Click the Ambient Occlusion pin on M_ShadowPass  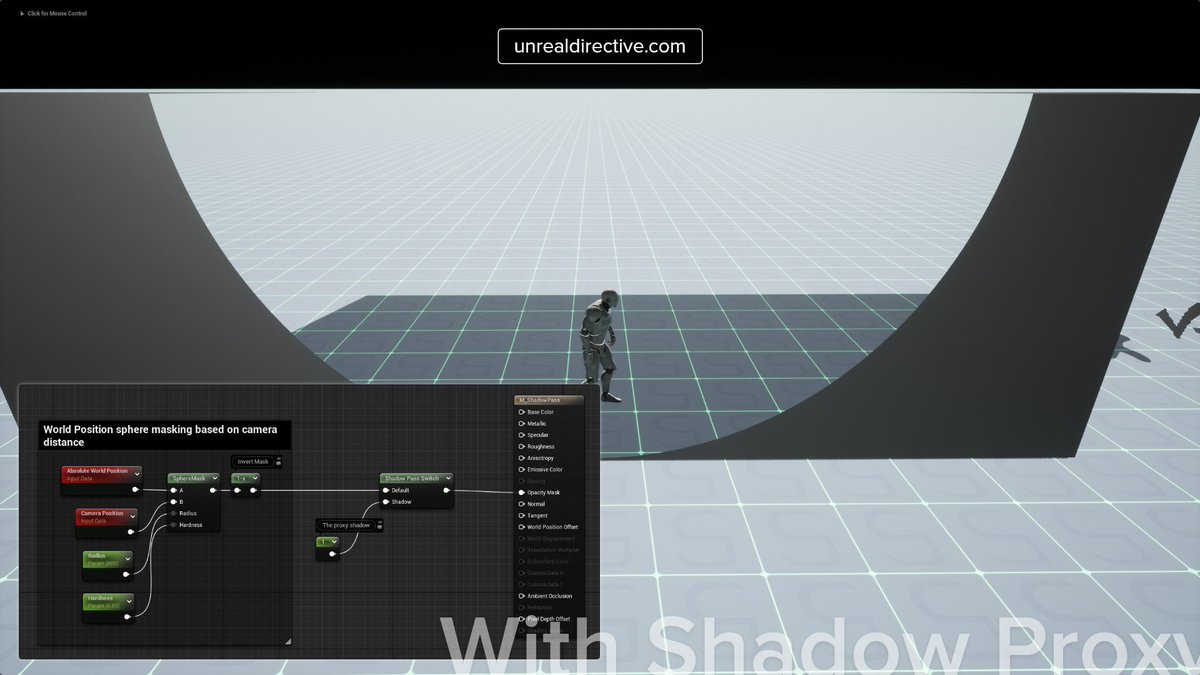(522, 596)
